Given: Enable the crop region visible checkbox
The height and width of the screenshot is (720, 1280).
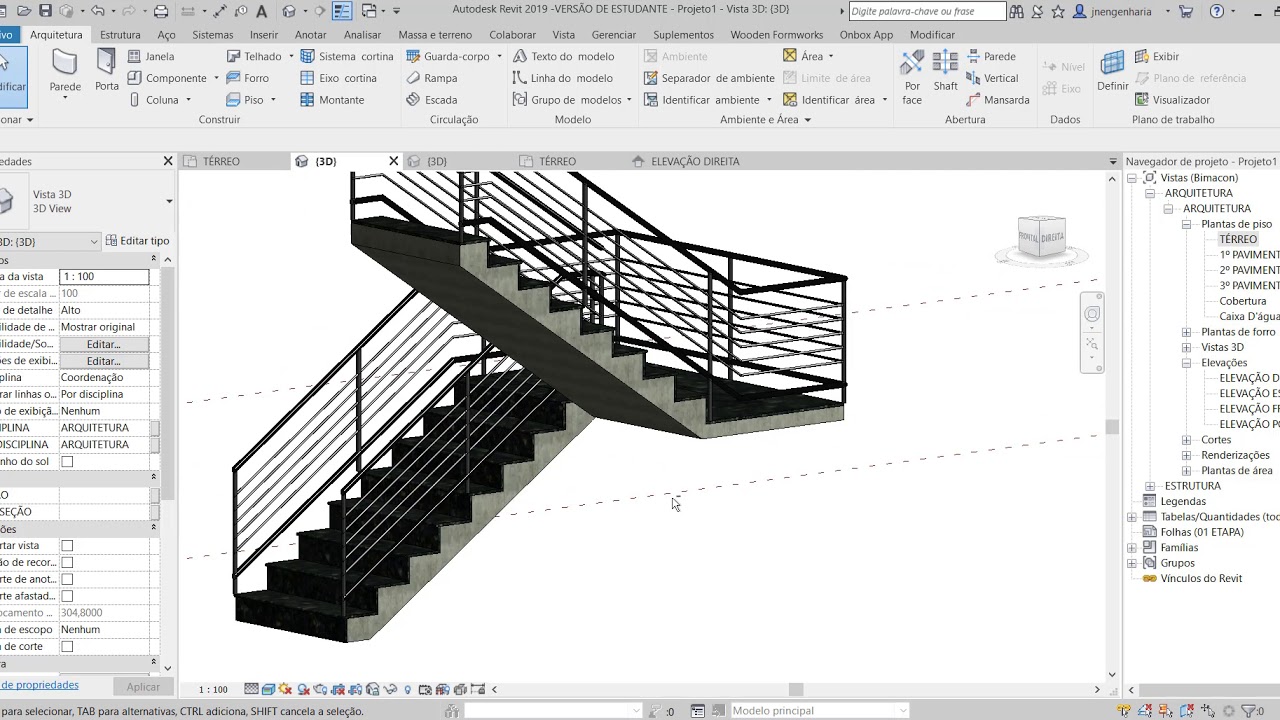Looking at the screenshot, I should [x=67, y=563].
